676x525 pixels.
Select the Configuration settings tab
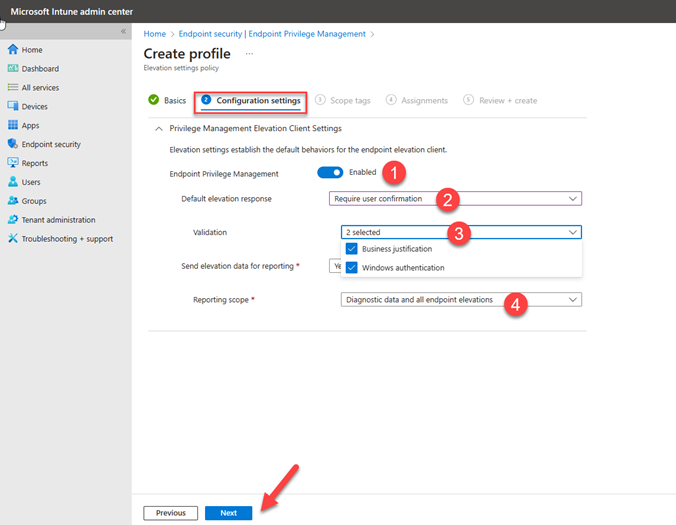251,101
